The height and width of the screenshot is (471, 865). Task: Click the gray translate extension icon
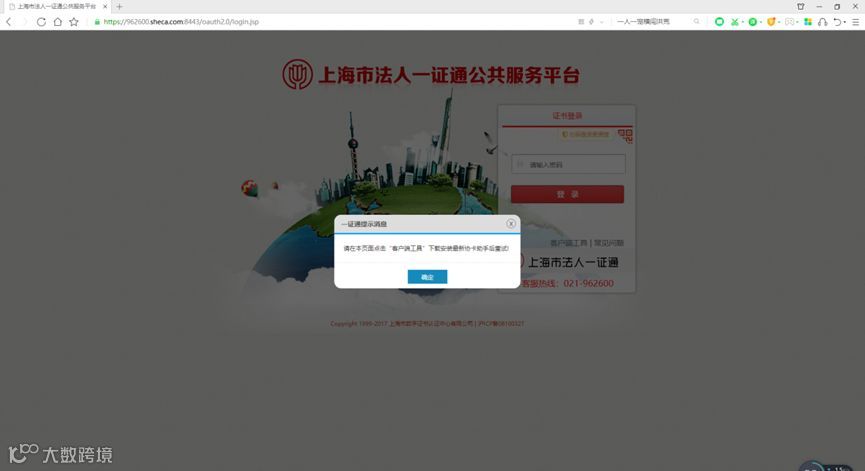click(789, 22)
